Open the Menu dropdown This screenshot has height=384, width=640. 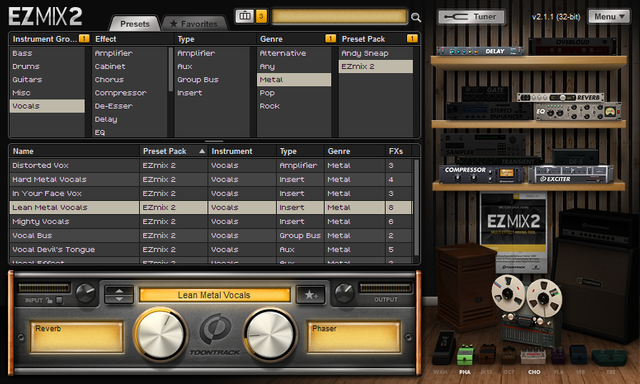609,17
